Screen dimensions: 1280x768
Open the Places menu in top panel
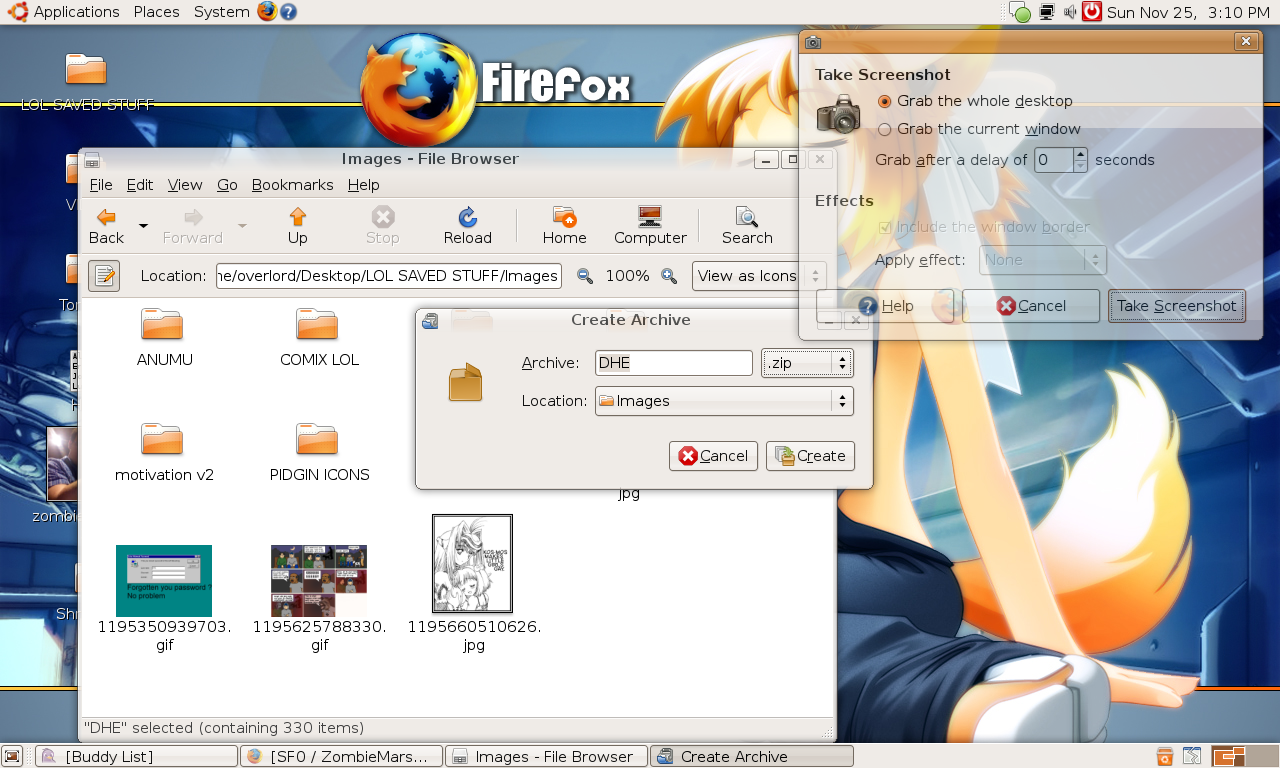point(156,12)
